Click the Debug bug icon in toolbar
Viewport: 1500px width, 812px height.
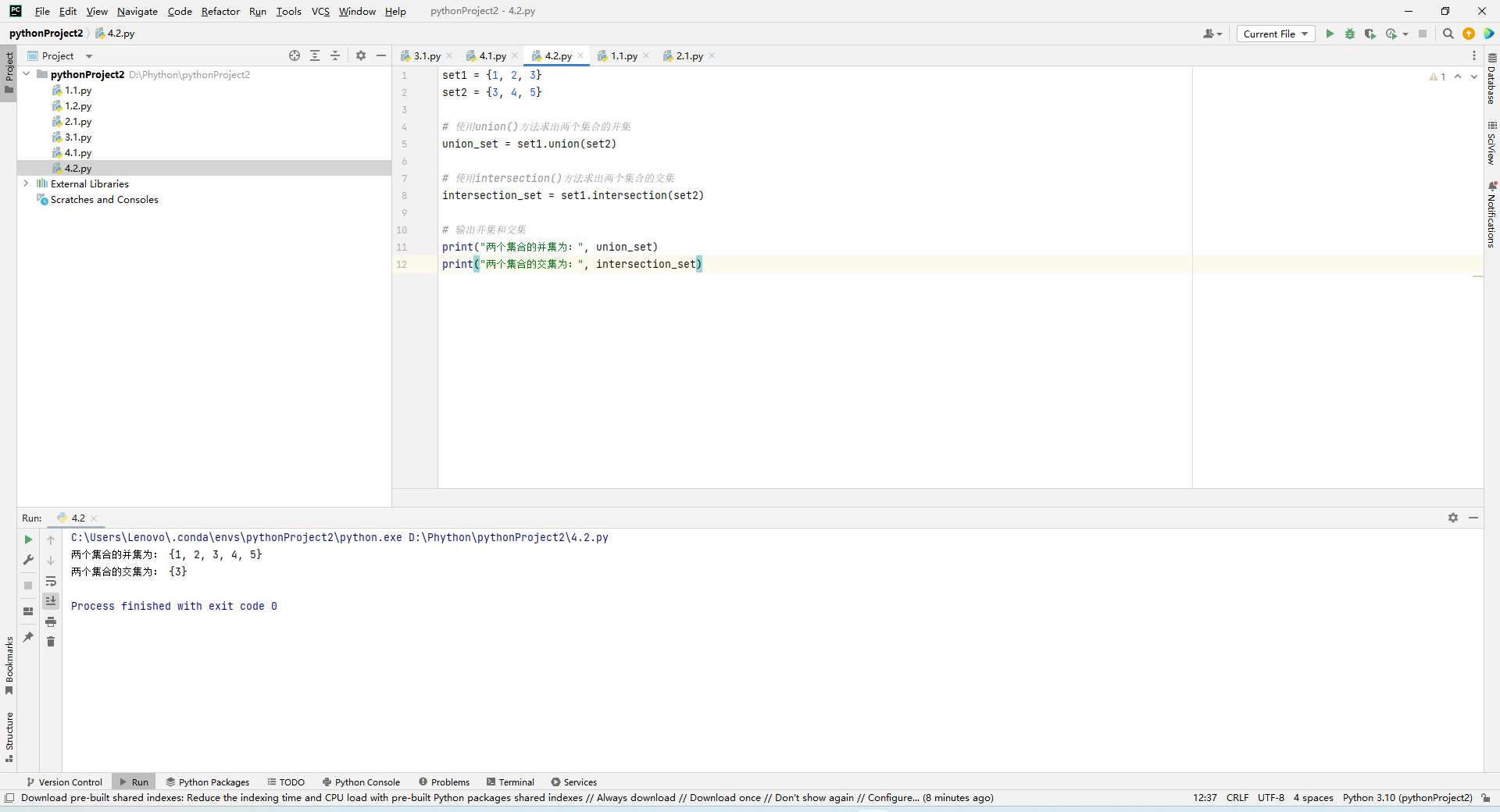(x=1350, y=34)
